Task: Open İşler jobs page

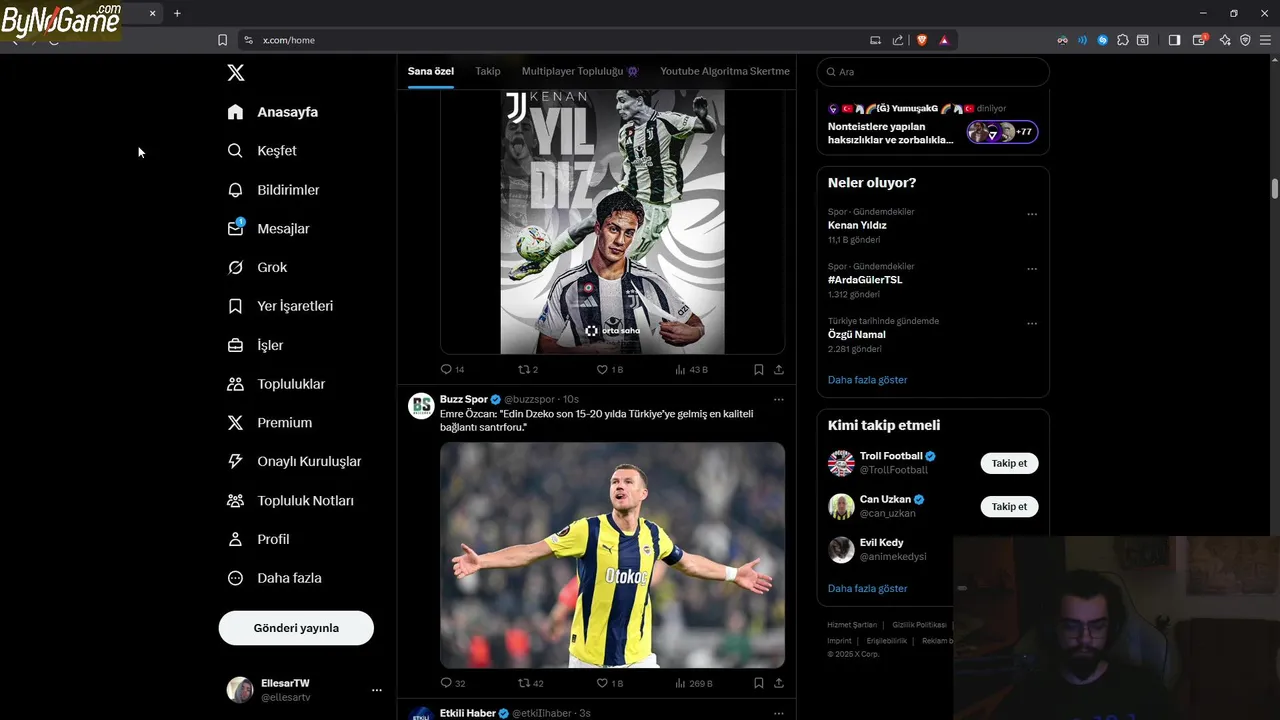Action: [255, 345]
